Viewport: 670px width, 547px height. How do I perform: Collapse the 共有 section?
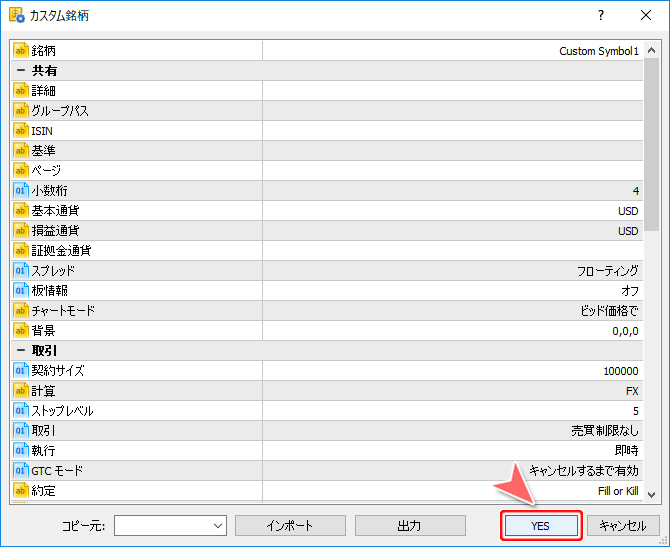(20, 70)
